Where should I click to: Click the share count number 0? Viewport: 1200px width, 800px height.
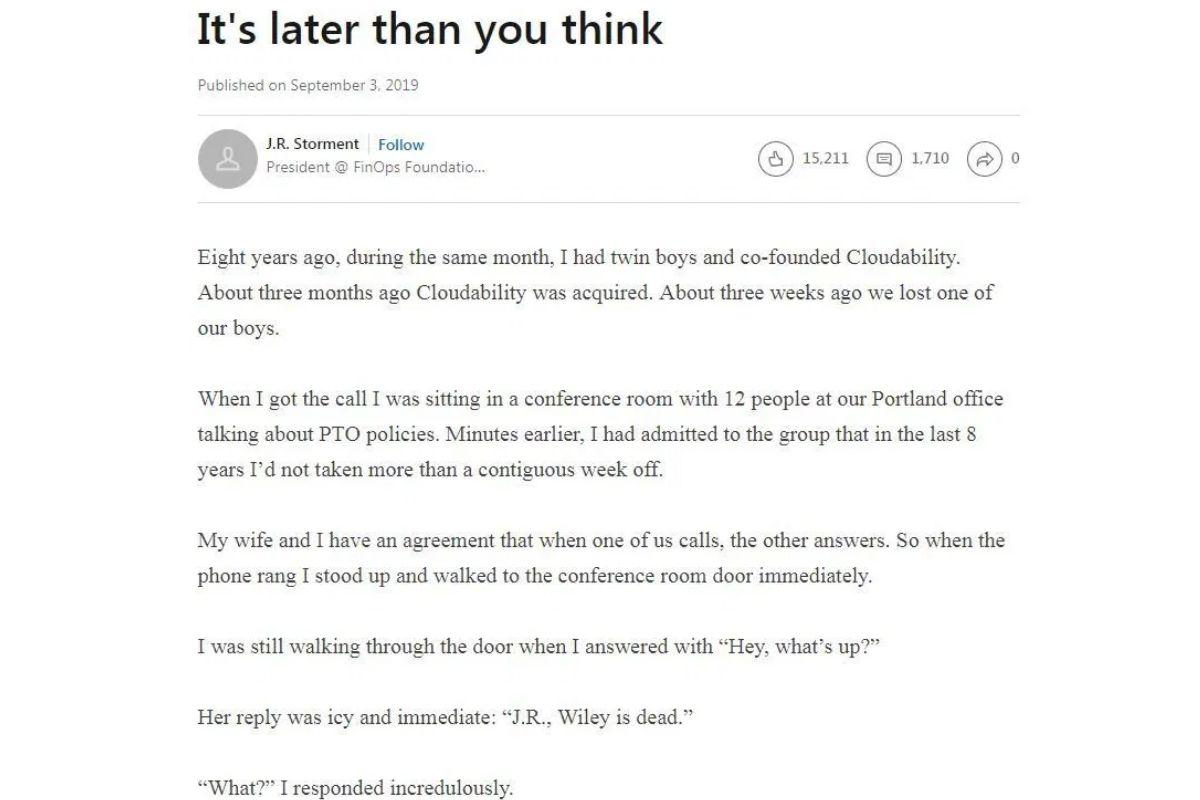(1015, 159)
